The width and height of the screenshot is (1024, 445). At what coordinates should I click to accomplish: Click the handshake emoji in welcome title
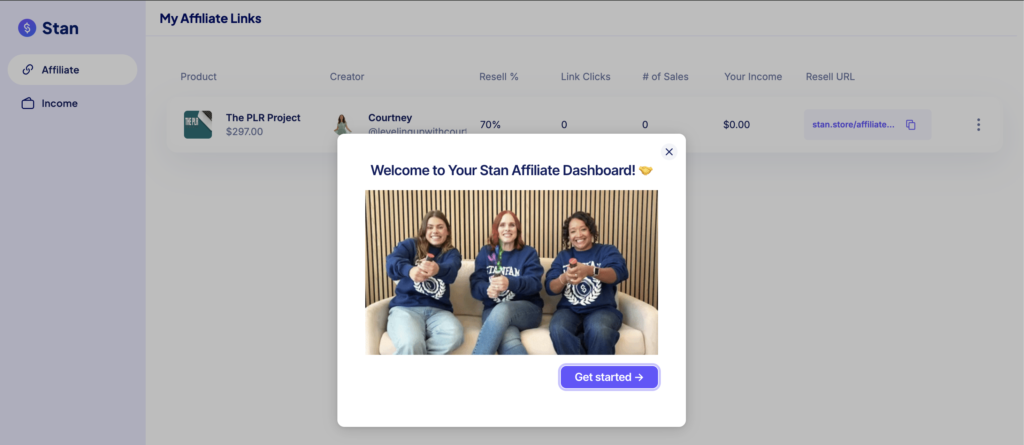(645, 171)
